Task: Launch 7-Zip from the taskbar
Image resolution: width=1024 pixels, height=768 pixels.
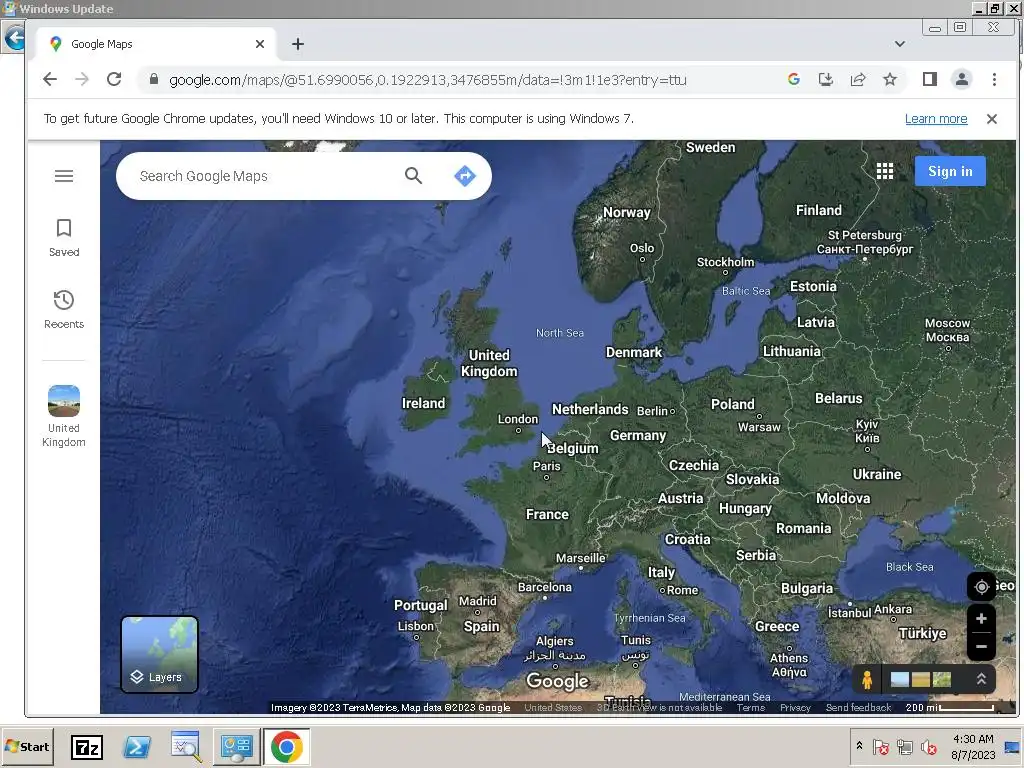Action: tap(87, 747)
